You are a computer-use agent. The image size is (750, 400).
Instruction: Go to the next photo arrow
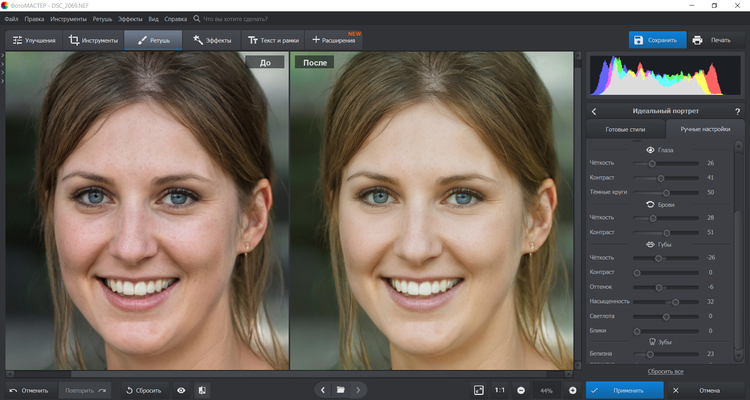tap(359, 389)
